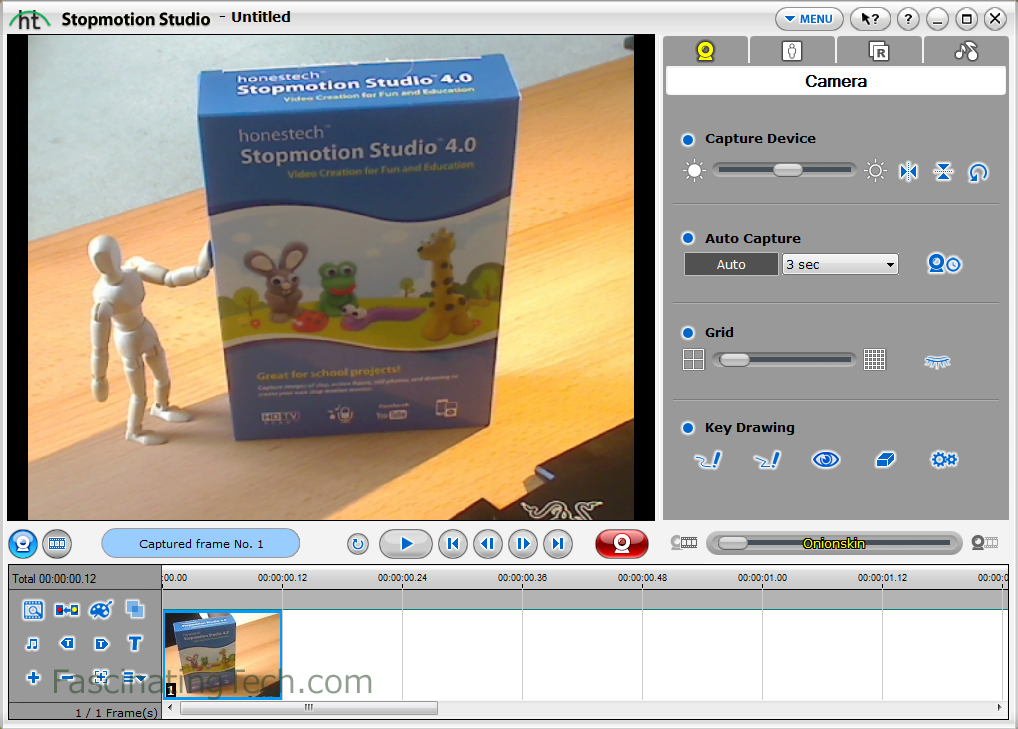1018x729 pixels.
Task: Zoom in timeline with plus icon
Action: click(33, 678)
